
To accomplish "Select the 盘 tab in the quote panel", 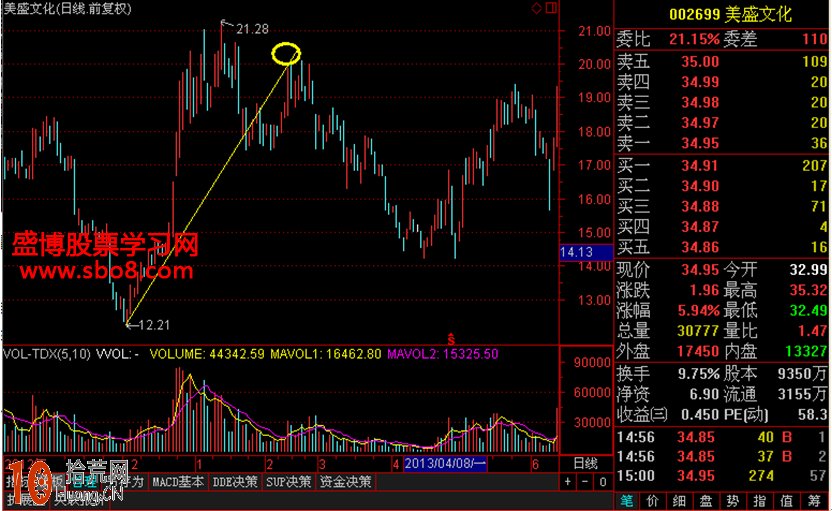I will coord(706,501).
